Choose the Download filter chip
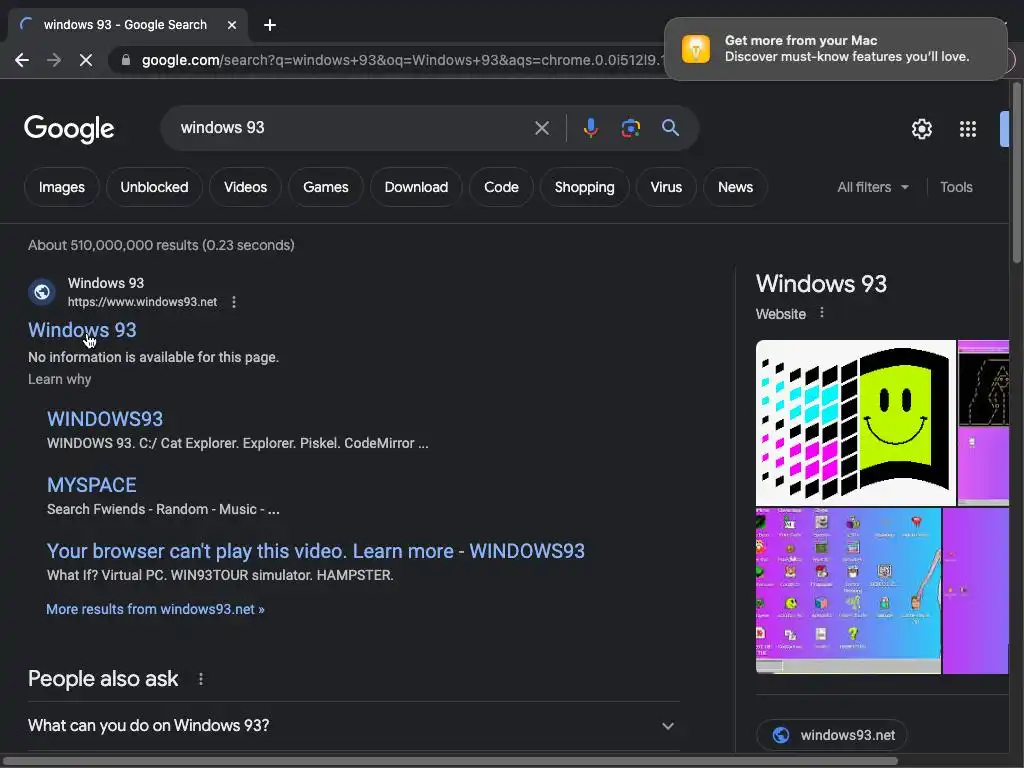 (416, 187)
